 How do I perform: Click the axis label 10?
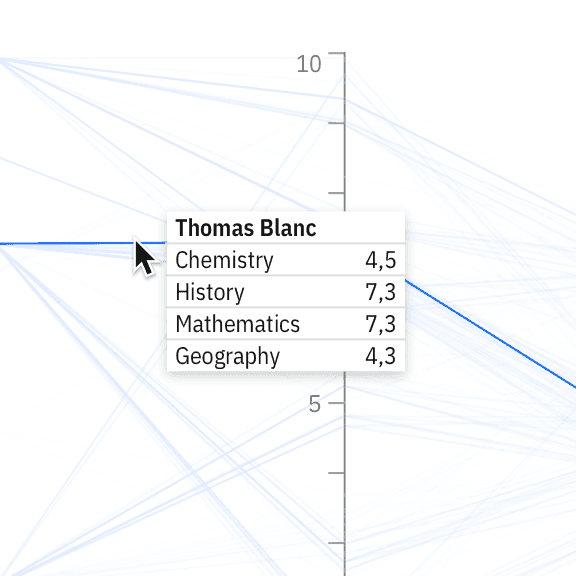(309, 64)
